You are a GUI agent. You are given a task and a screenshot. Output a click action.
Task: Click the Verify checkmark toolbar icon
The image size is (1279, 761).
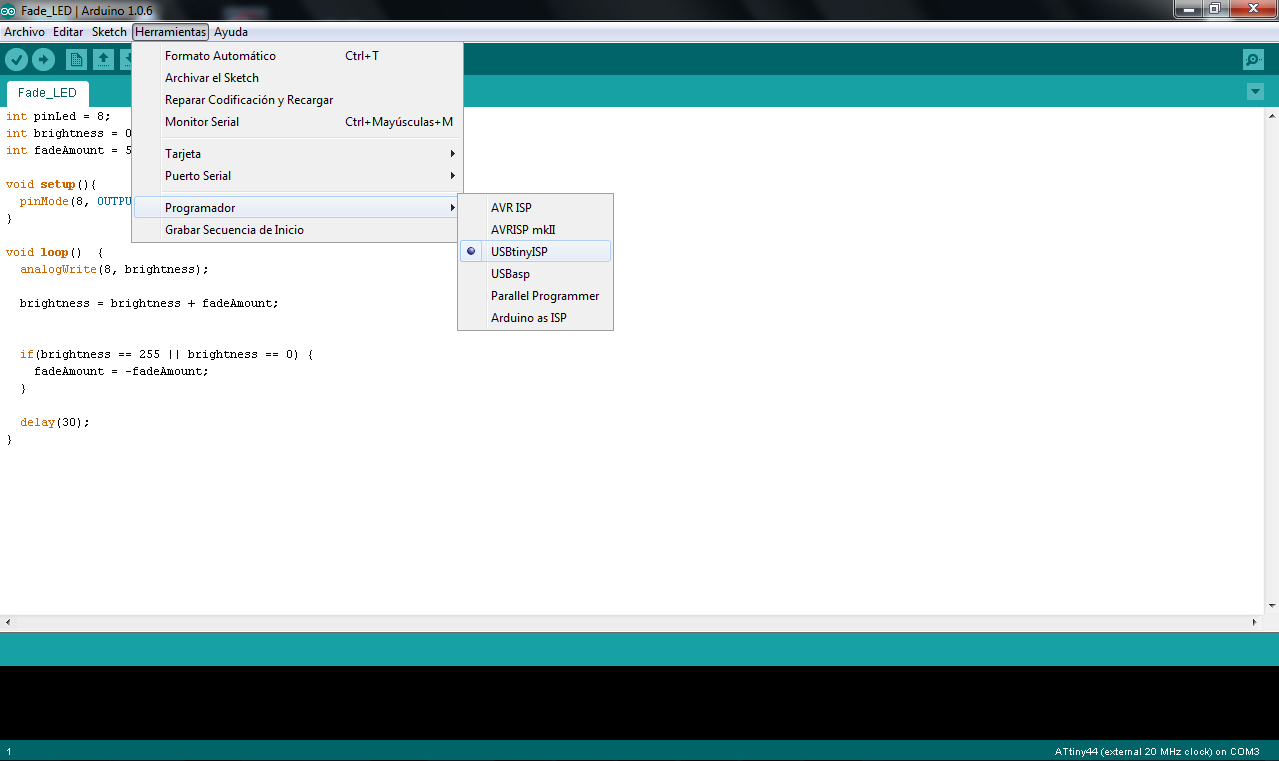pyautogui.click(x=16, y=59)
